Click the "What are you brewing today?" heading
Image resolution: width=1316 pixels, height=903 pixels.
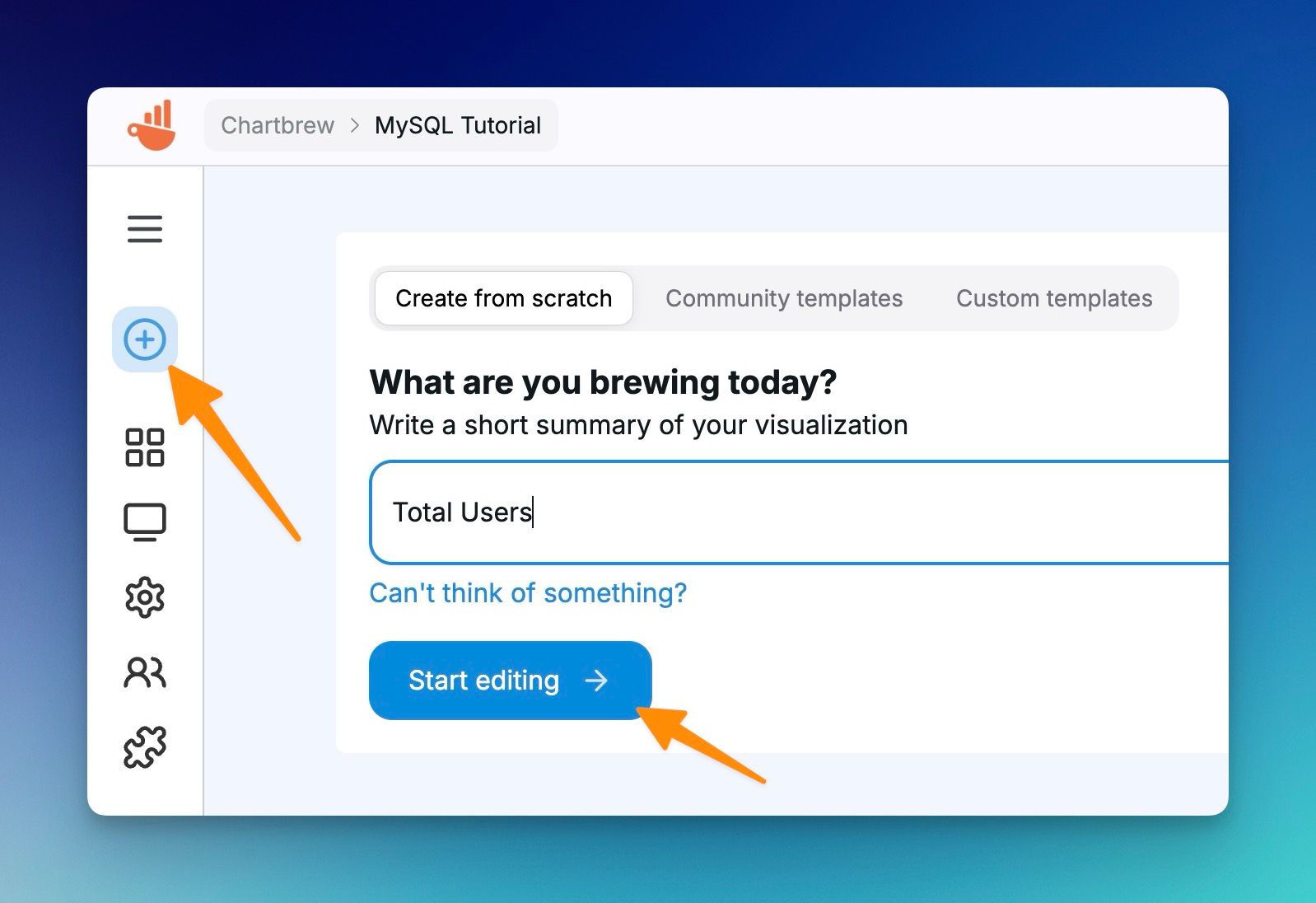coord(603,382)
